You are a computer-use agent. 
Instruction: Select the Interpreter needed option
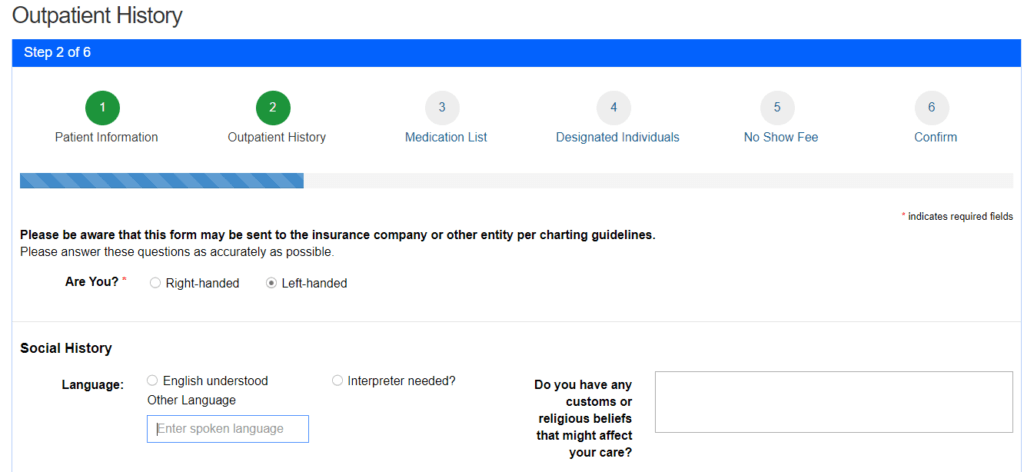coord(337,380)
